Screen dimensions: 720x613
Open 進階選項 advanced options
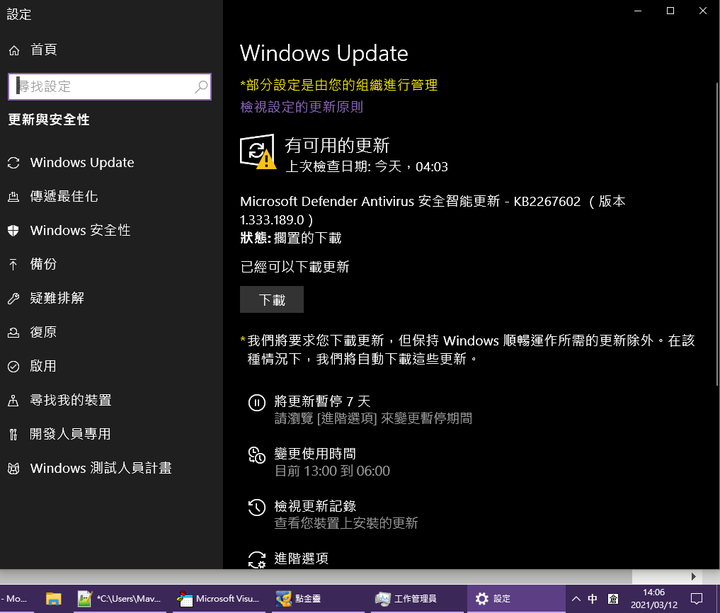click(x=301, y=558)
